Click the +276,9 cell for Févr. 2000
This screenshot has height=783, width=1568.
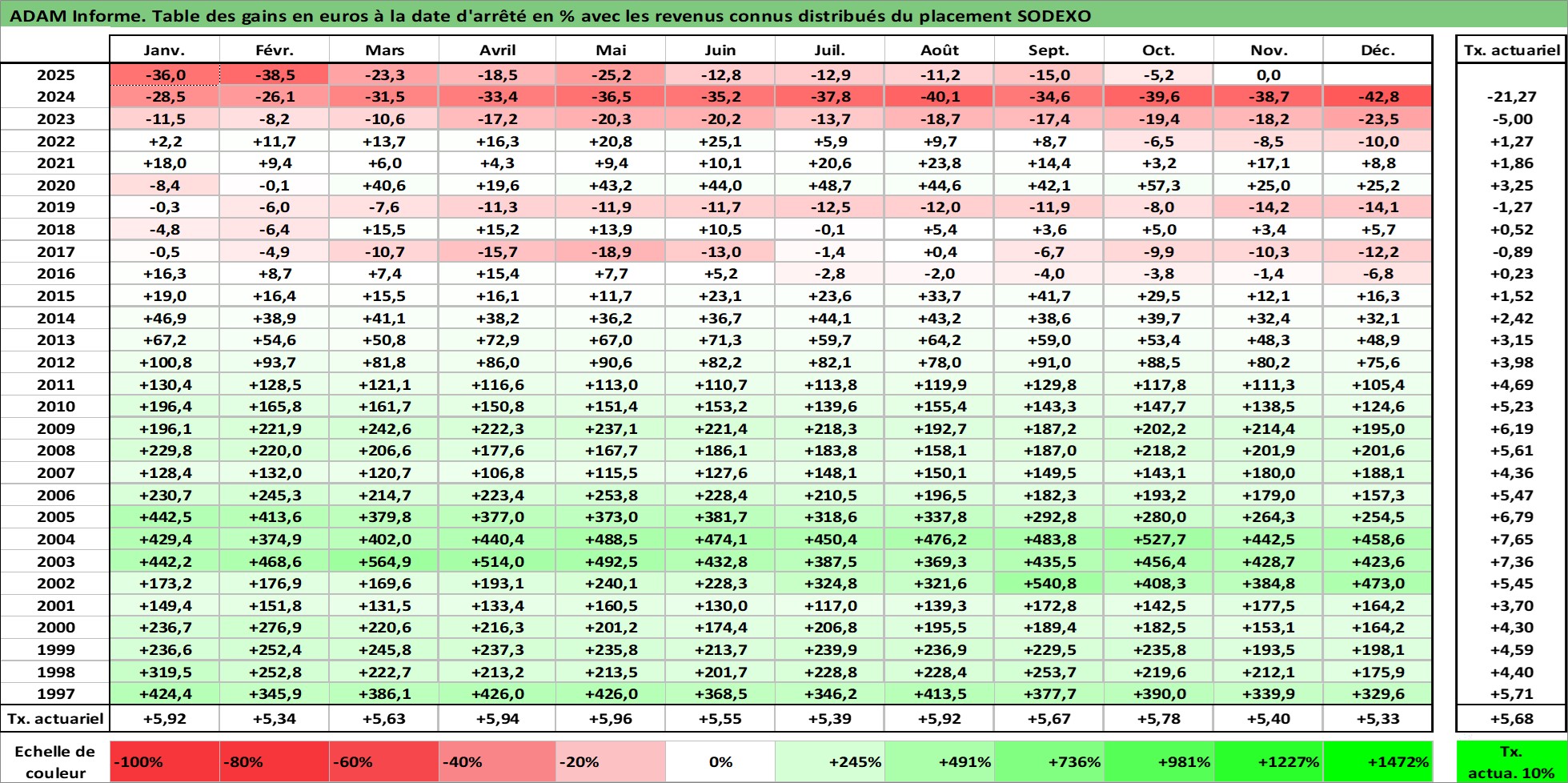point(275,628)
